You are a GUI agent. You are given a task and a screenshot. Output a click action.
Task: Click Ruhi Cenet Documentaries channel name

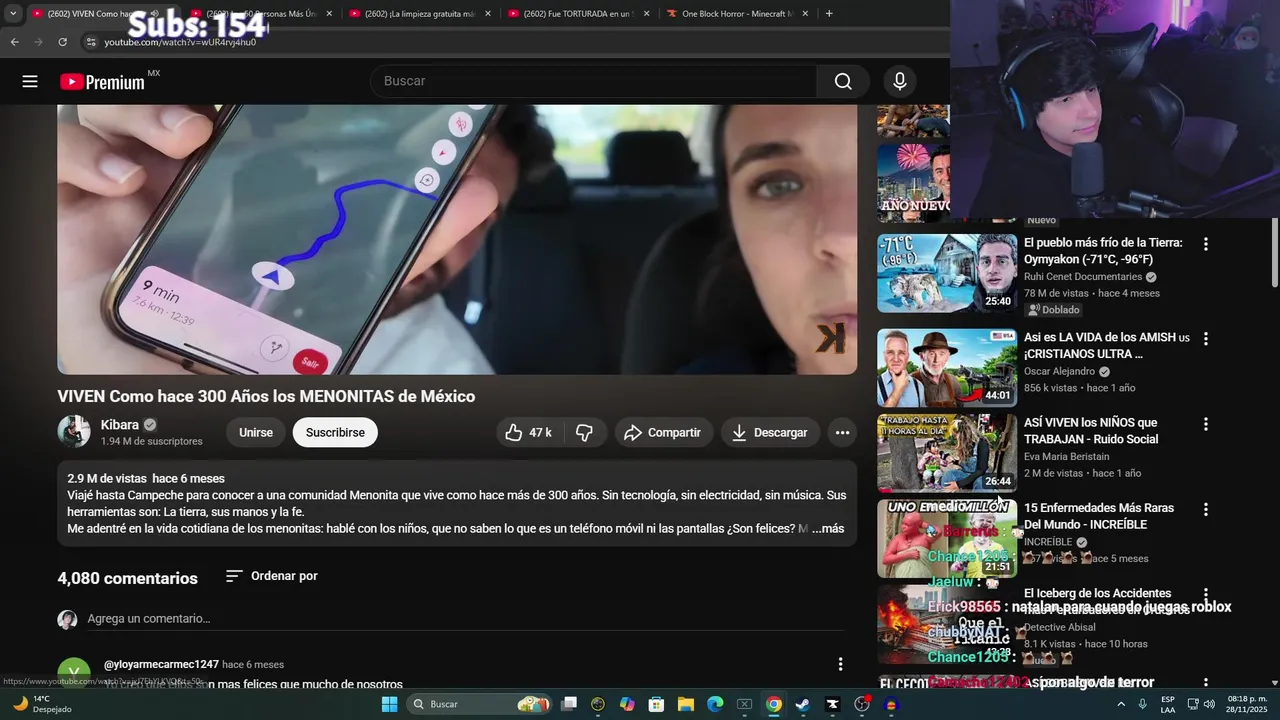(1083, 277)
